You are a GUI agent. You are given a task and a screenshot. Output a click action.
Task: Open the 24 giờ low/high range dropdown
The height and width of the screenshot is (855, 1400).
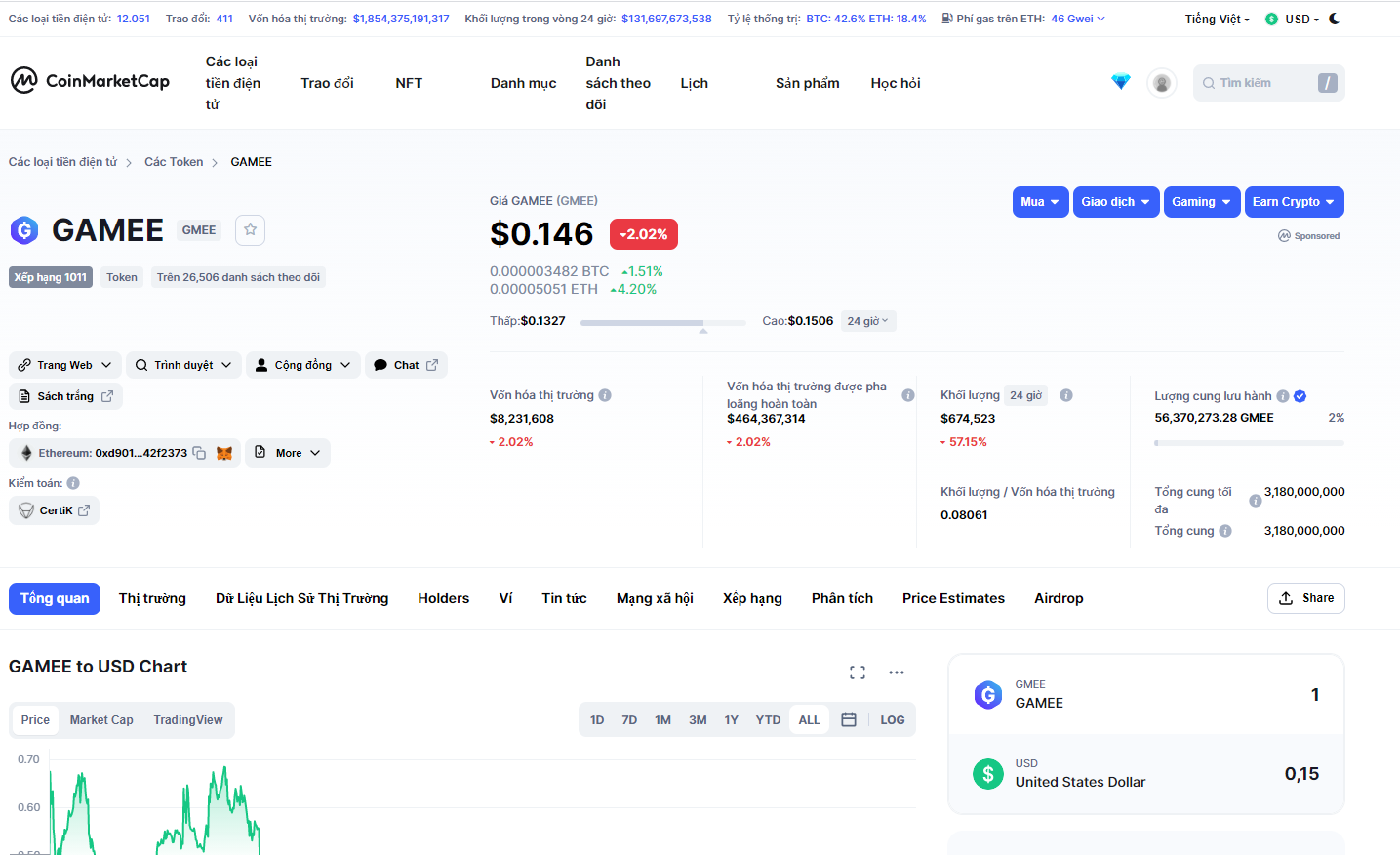(867, 321)
